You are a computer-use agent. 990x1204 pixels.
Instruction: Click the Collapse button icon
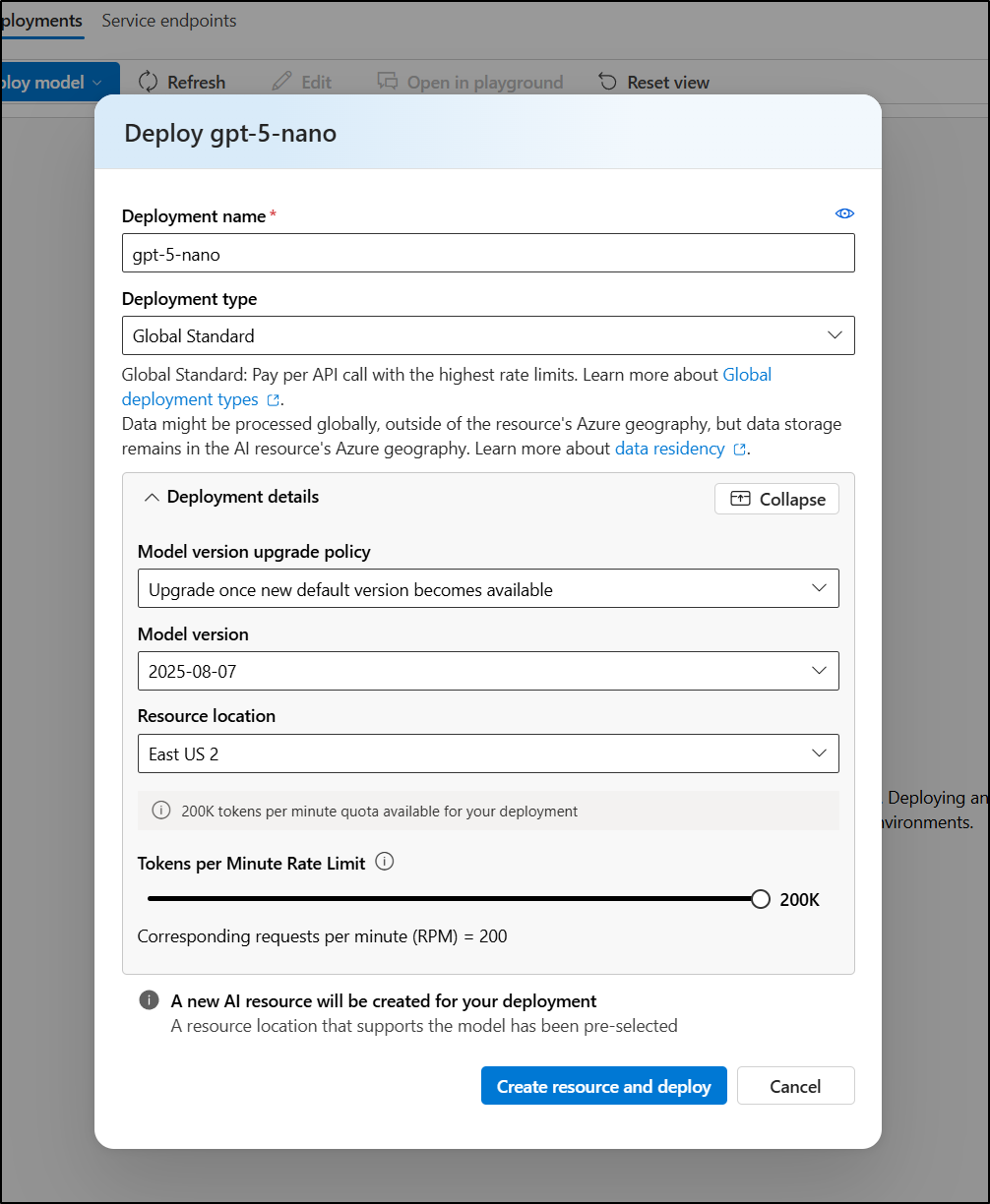(x=740, y=499)
